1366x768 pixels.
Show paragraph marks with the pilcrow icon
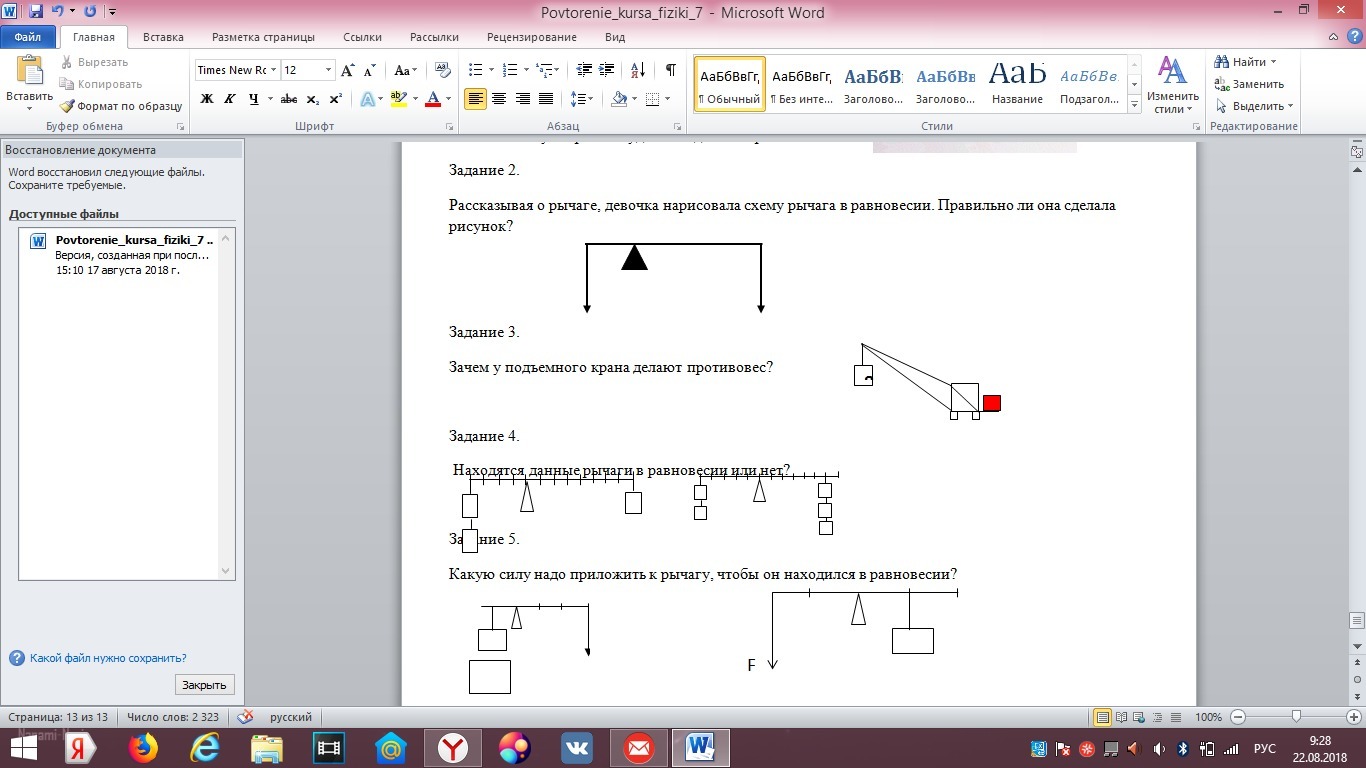coord(670,70)
